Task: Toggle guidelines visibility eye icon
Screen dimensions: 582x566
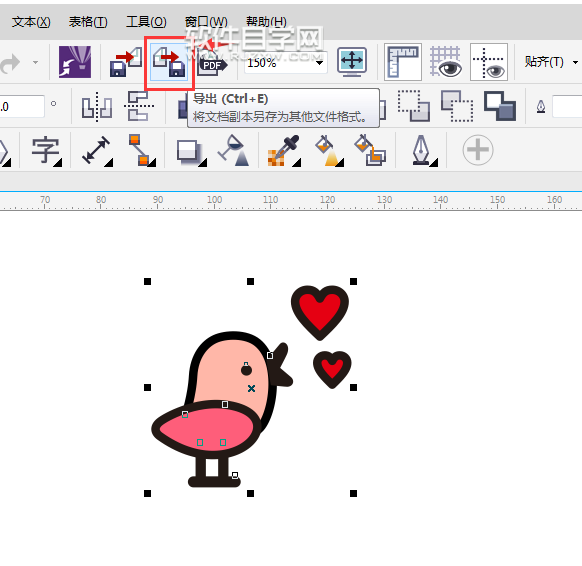Action: (x=488, y=62)
